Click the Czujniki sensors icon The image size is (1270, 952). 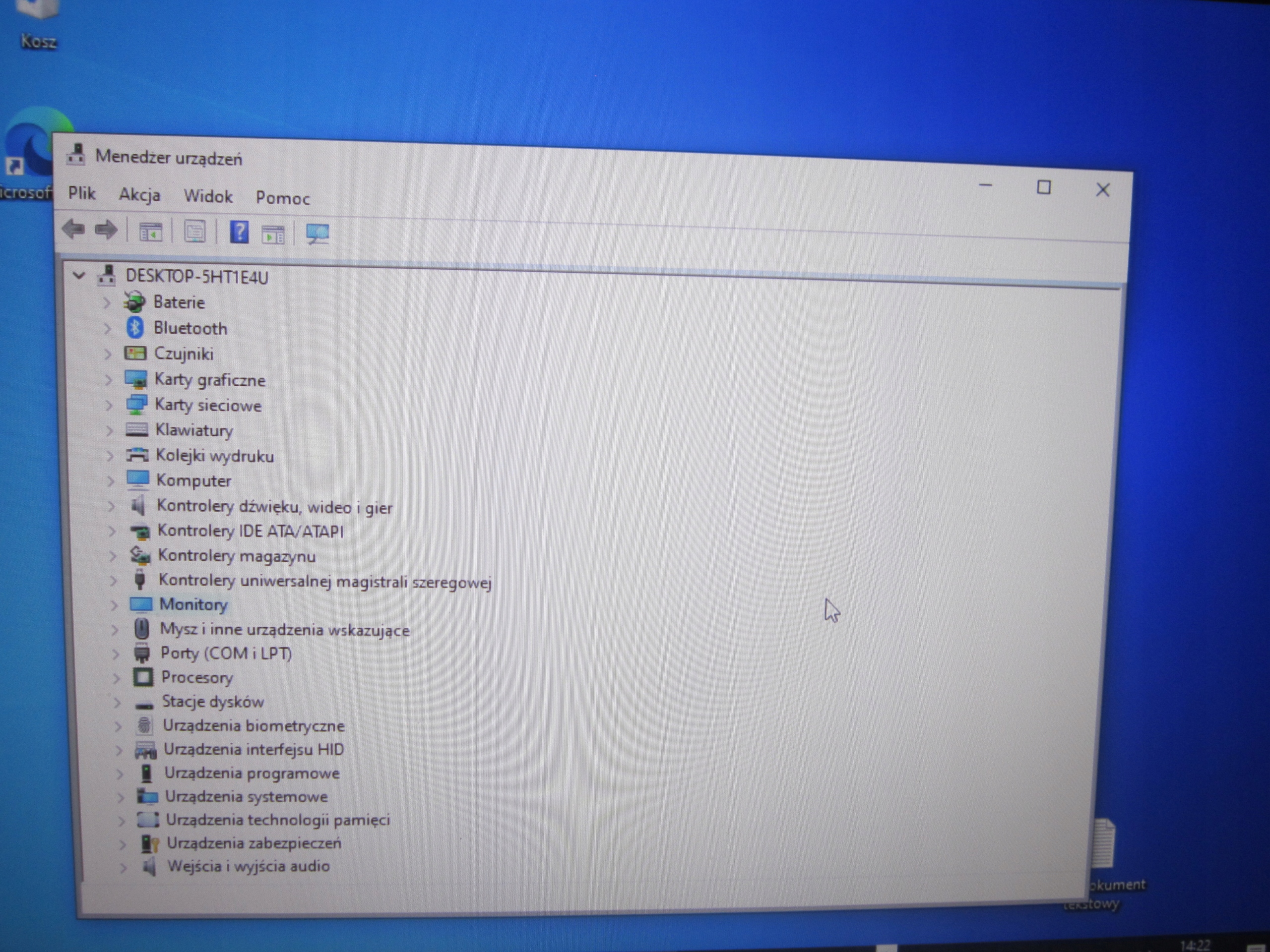coord(135,353)
